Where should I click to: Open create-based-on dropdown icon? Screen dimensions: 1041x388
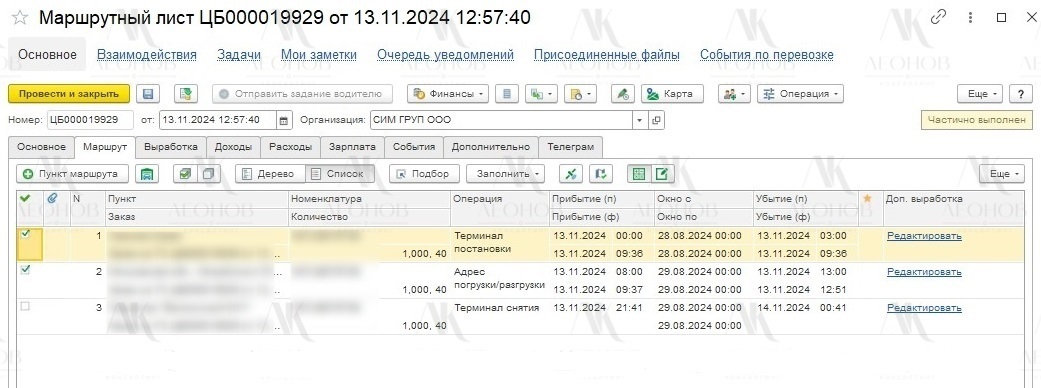[x=541, y=94]
